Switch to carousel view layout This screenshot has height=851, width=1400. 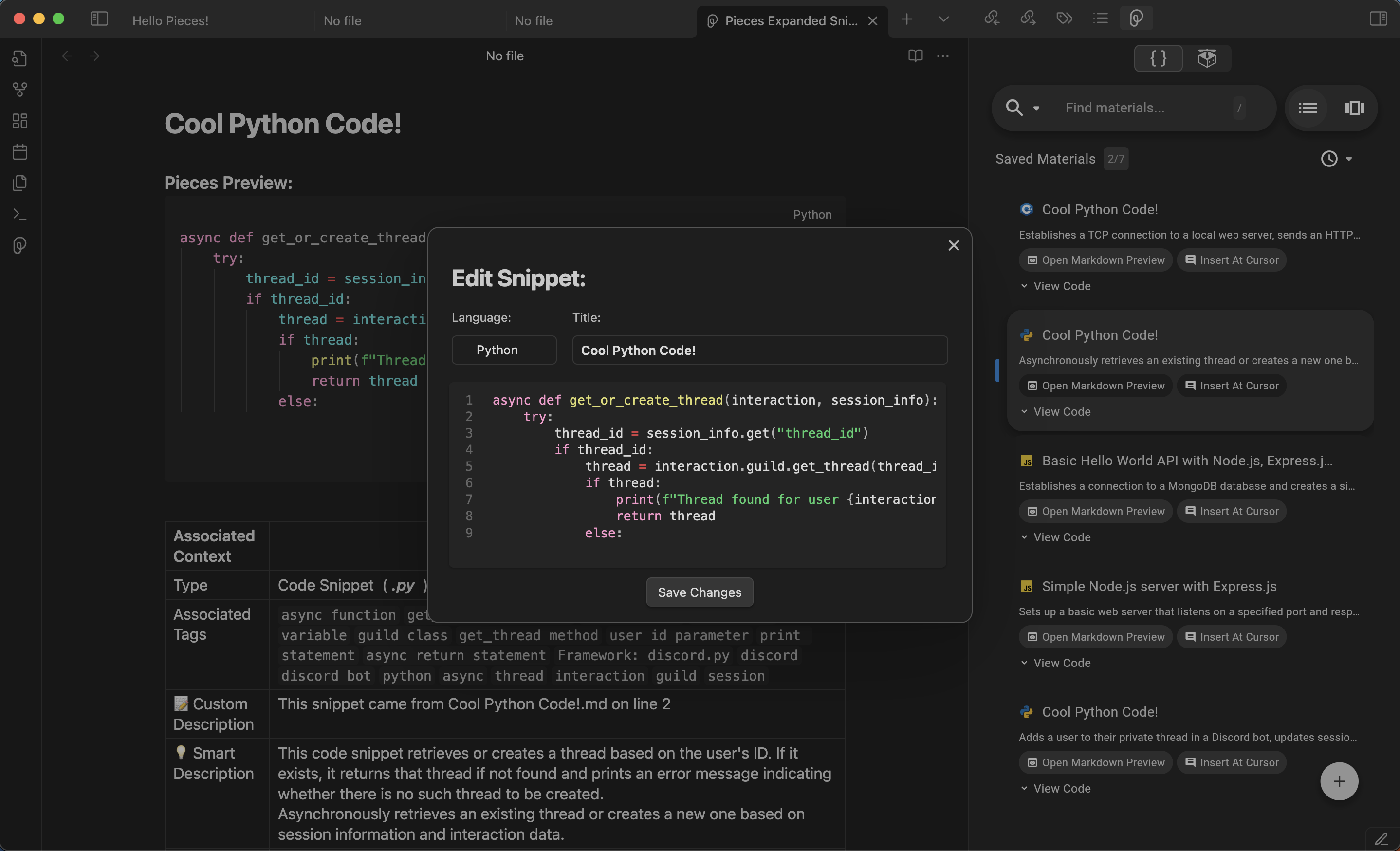coord(1355,108)
